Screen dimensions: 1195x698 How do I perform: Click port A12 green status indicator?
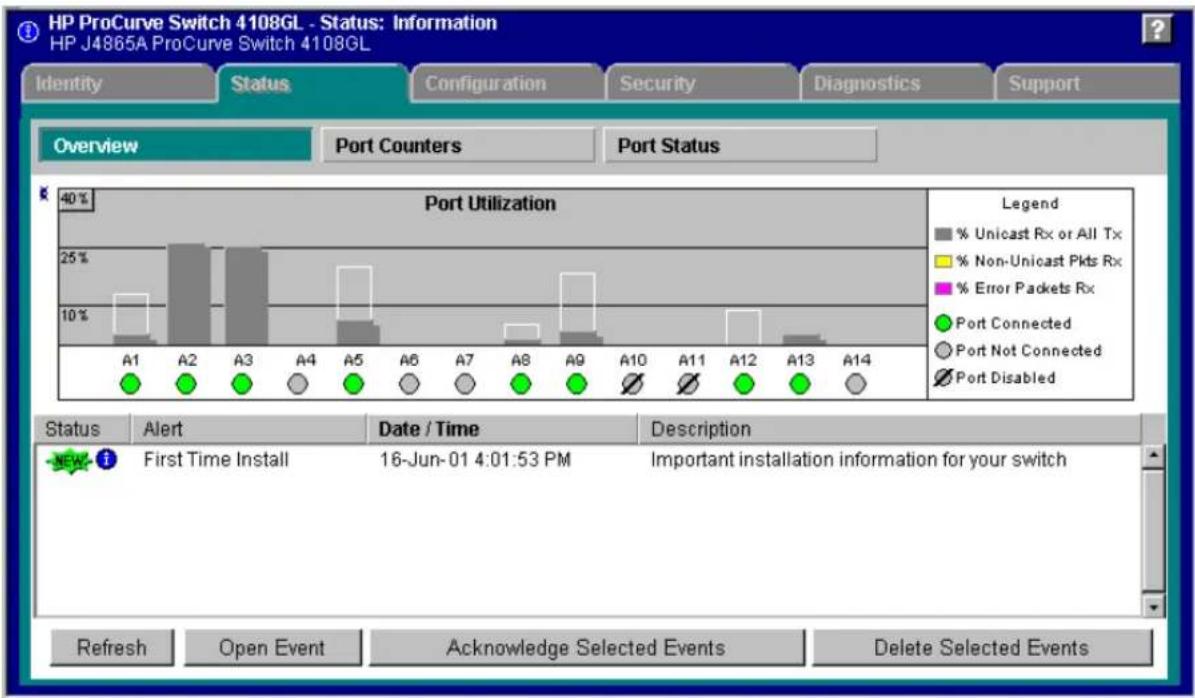coord(744,385)
